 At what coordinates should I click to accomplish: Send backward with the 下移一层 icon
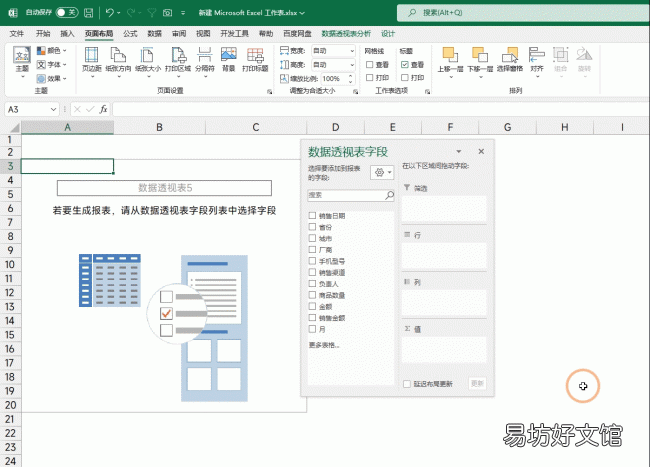click(x=480, y=55)
